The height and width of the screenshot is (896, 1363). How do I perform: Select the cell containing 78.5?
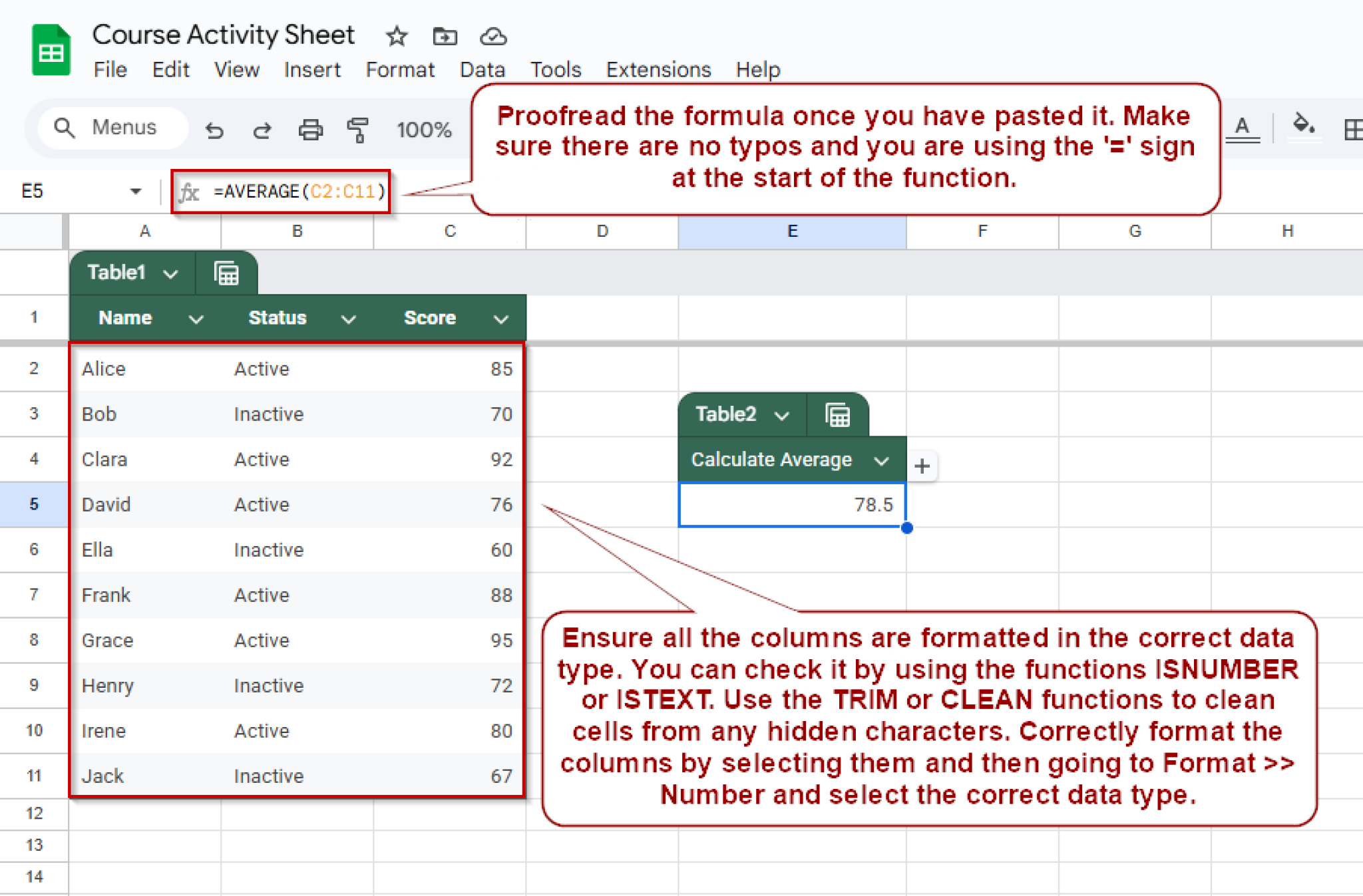[x=791, y=505]
